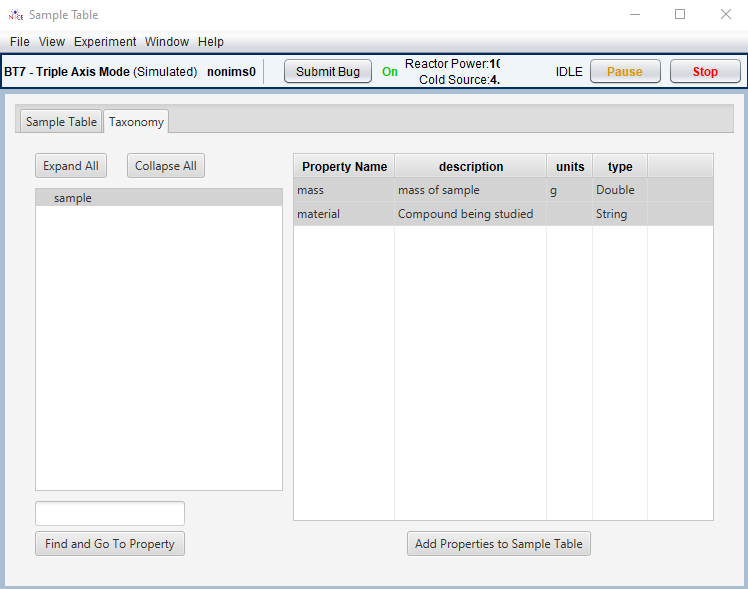Click the NICE application icon in title bar
The image size is (748, 589).
[x=15, y=15]
